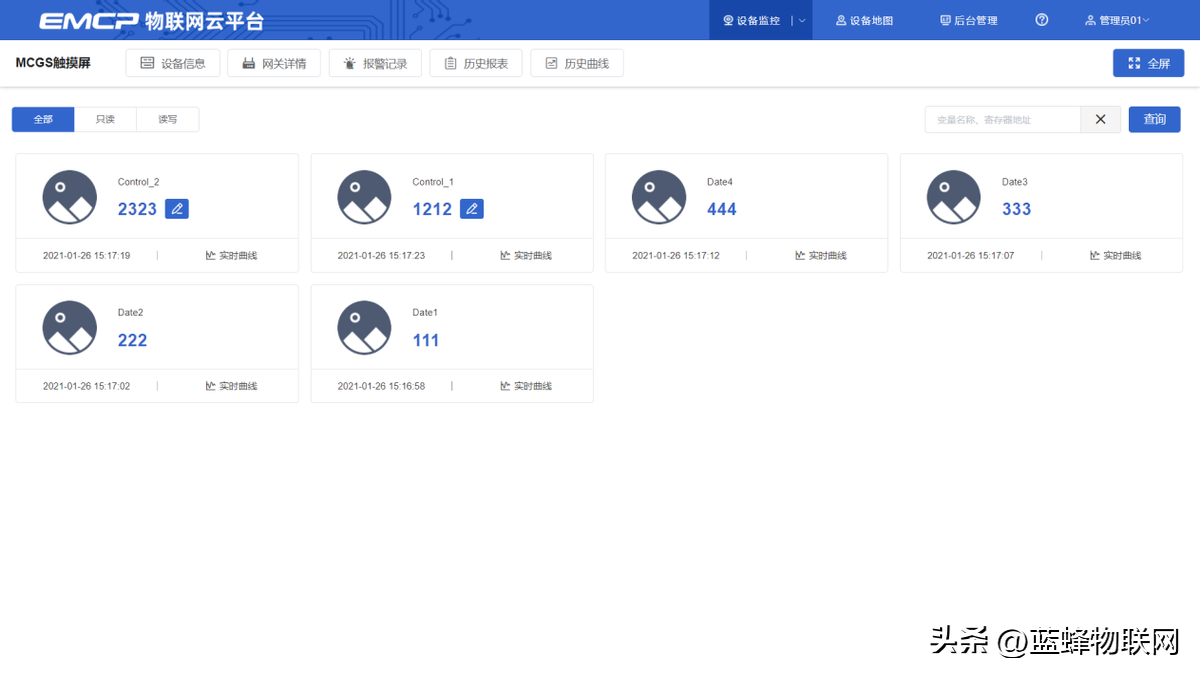Open the 设备地图 menu item
Viewport: 1200px width, 675px height.
tap(864, 21)
